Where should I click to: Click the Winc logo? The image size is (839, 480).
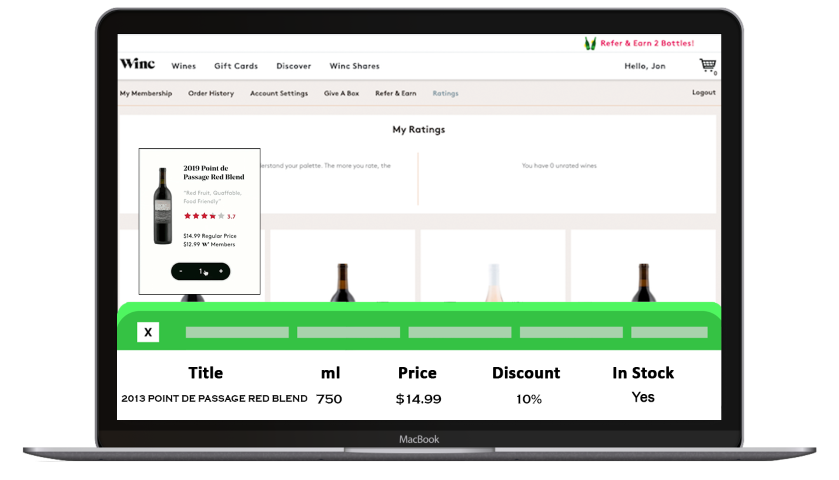(x=138, y=64)
